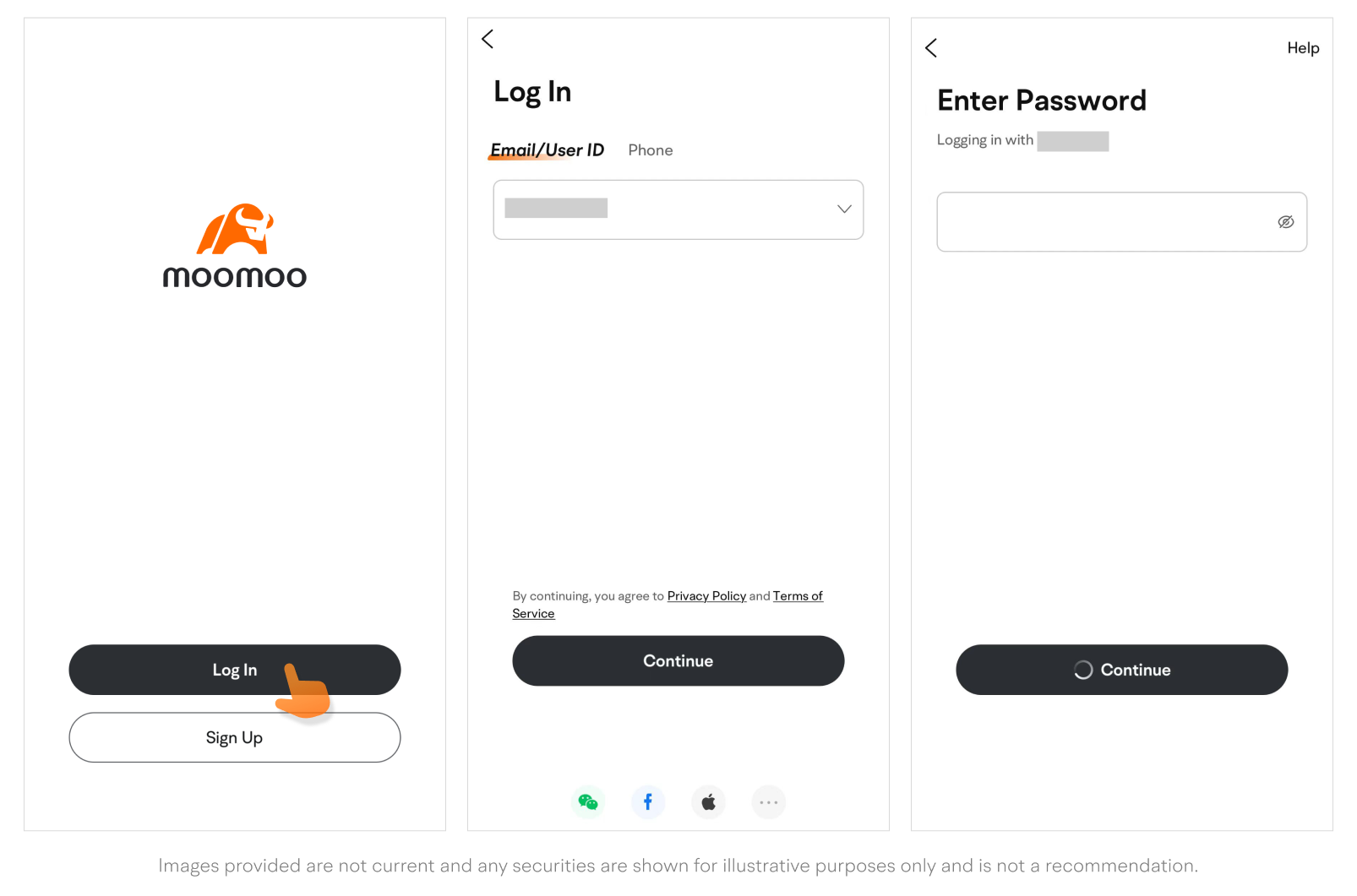1357x896 pixels.
Task: Click the loading spinner on Continue
Action: click(x=1083, y=671)
